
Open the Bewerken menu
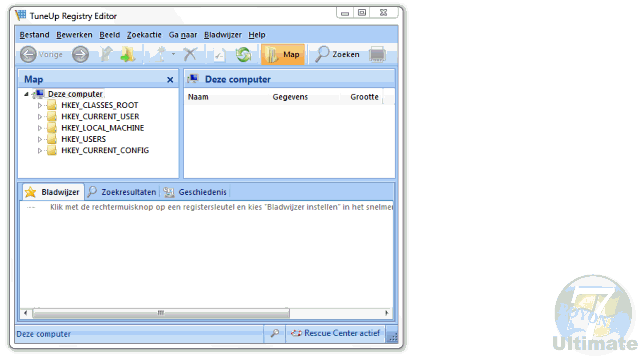coord(74,35)
